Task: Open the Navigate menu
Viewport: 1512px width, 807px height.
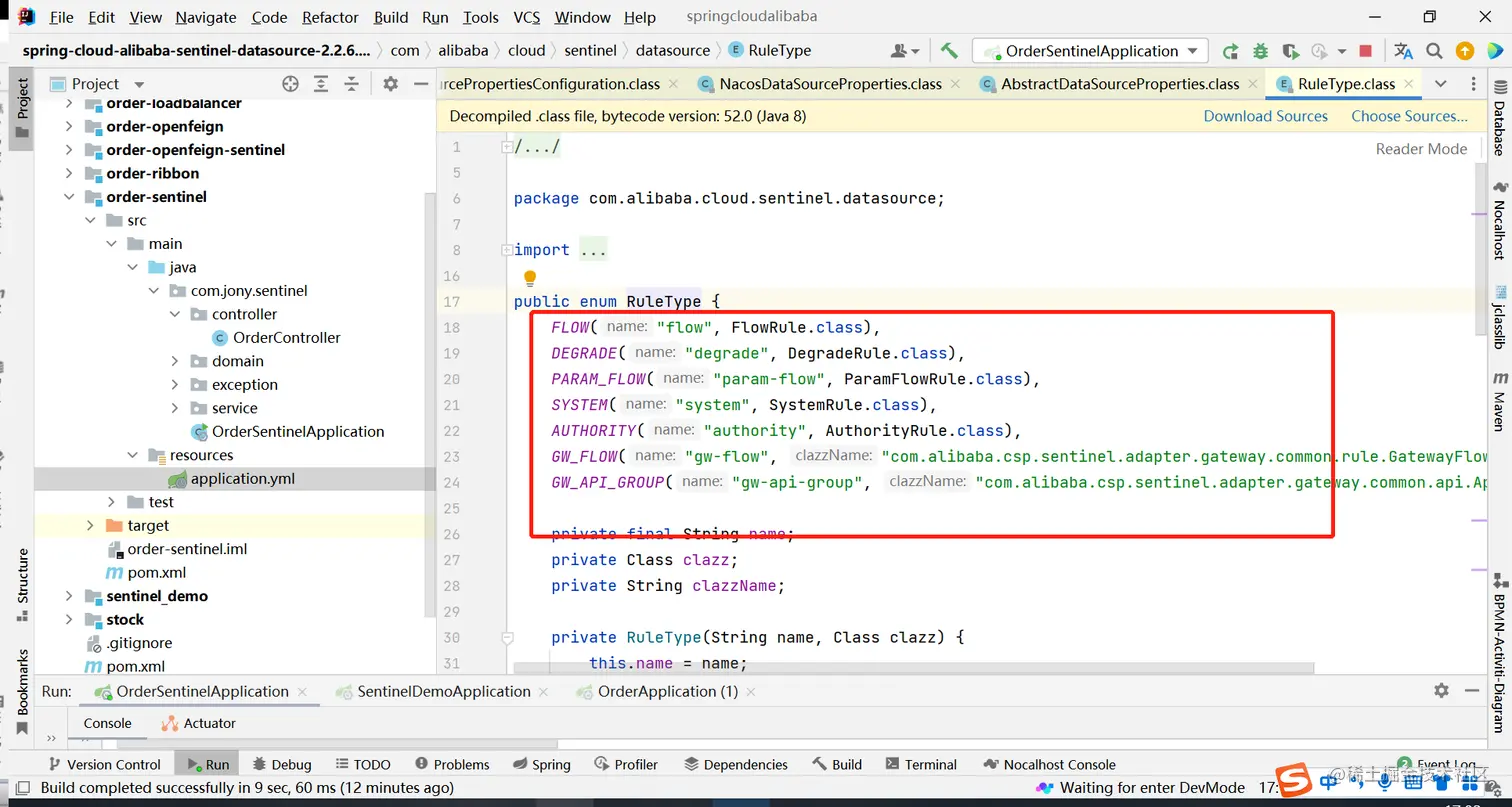Action: [207, 17]
